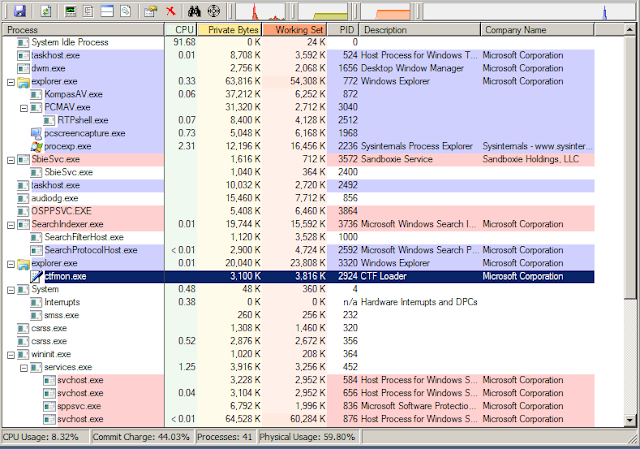Open the blue I/O mini graph
Screen dimensions: 640x449
point(529,11)
